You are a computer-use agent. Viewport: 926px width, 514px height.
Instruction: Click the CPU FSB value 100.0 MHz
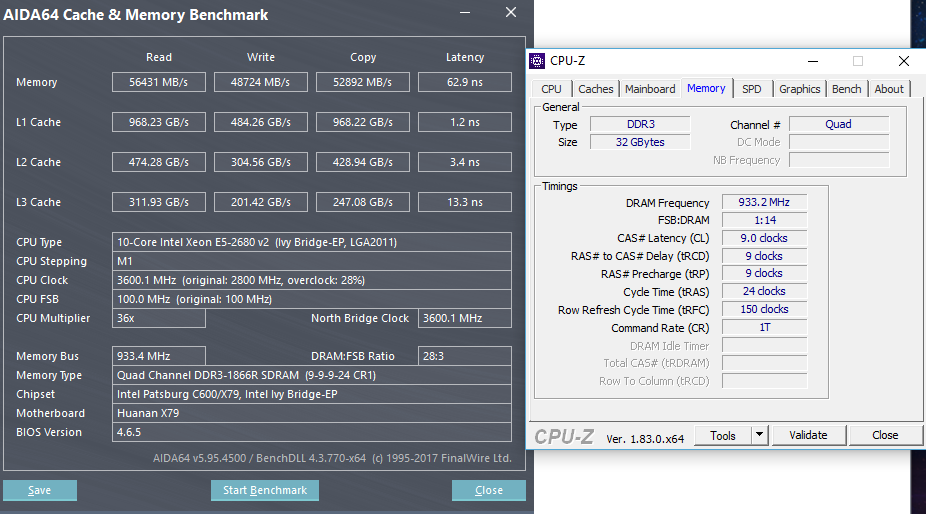312,299
